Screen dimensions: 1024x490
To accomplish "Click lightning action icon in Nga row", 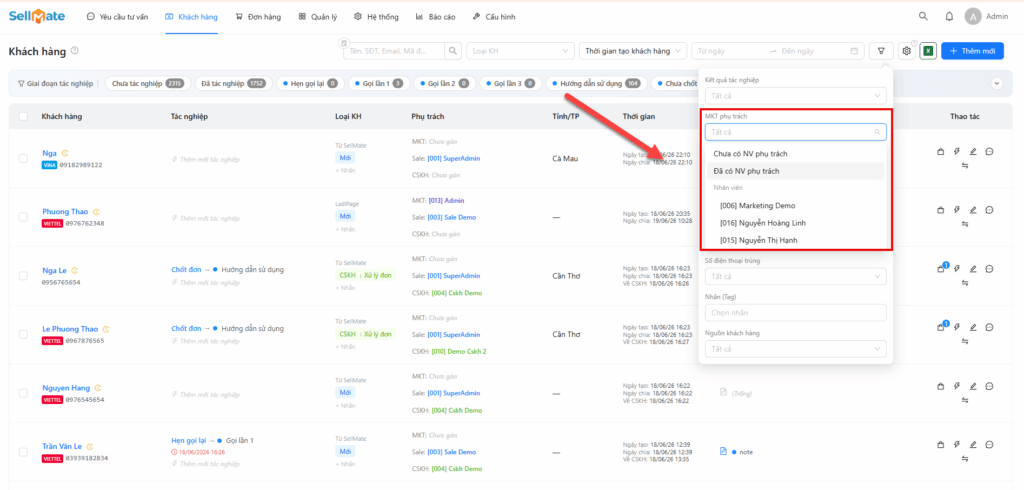I will click(x=957, y=152).
